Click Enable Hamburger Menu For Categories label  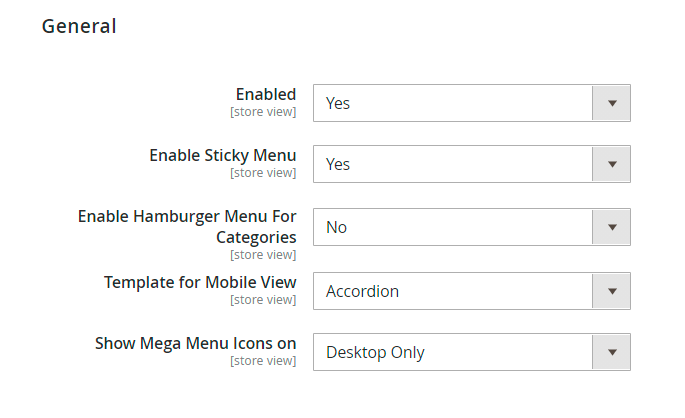point(187,227)
